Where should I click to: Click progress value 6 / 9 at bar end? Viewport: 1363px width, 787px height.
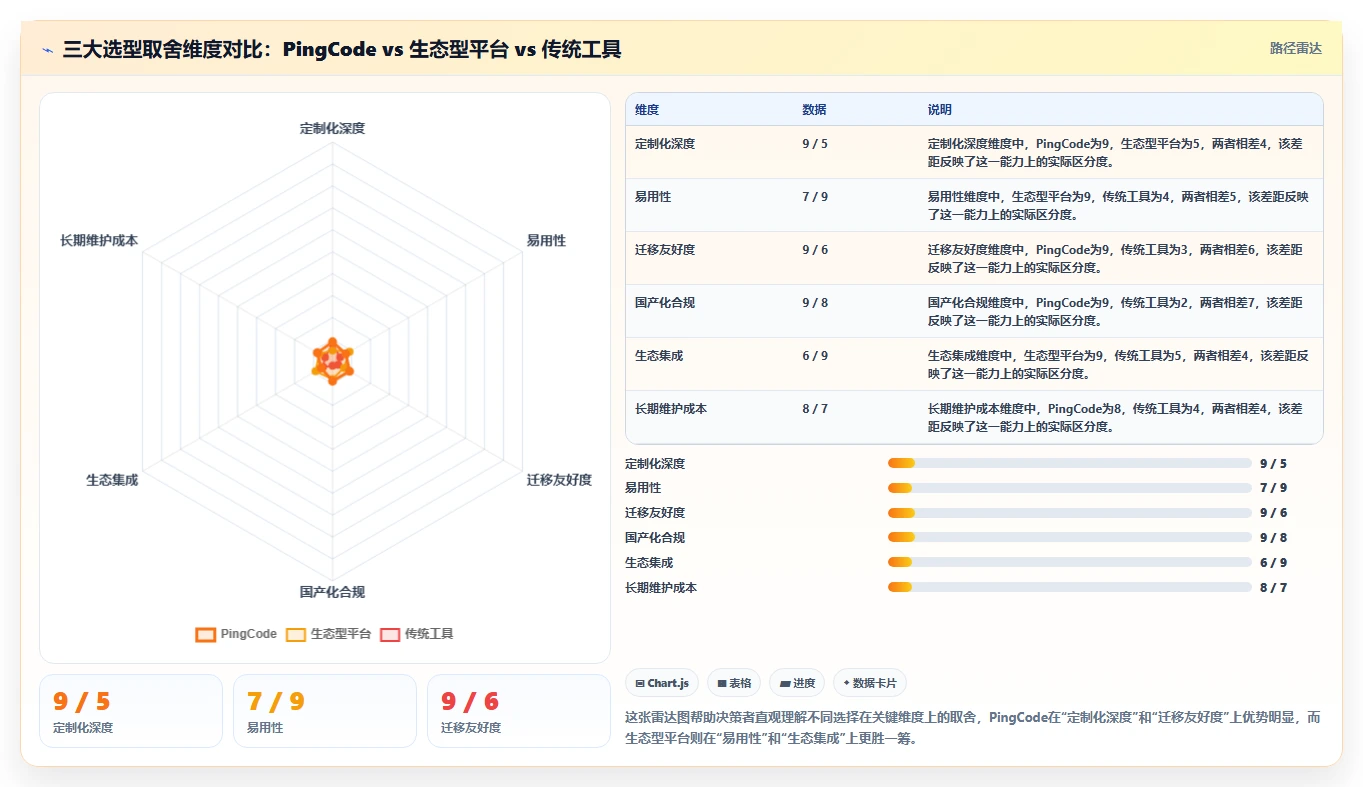pyautogui.click(x=1273, y=563)
